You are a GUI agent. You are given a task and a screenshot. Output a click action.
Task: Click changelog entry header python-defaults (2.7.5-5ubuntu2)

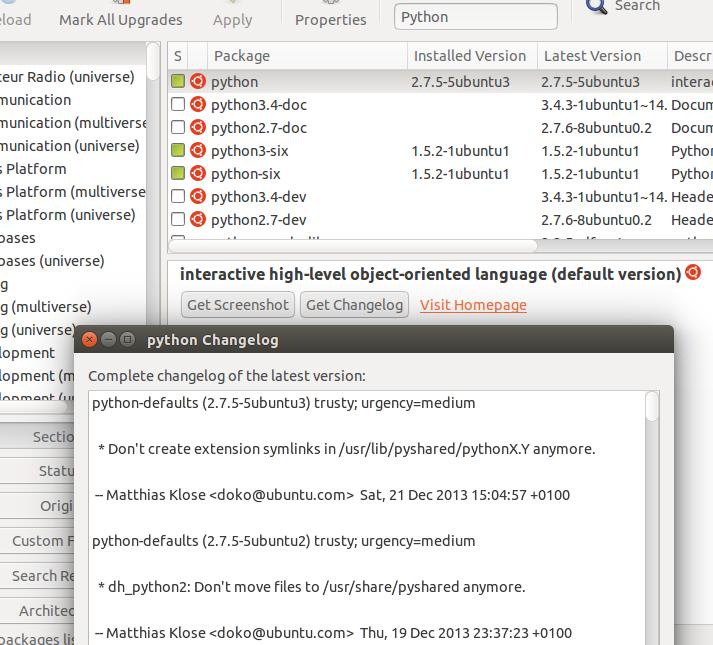click(283, 541)
